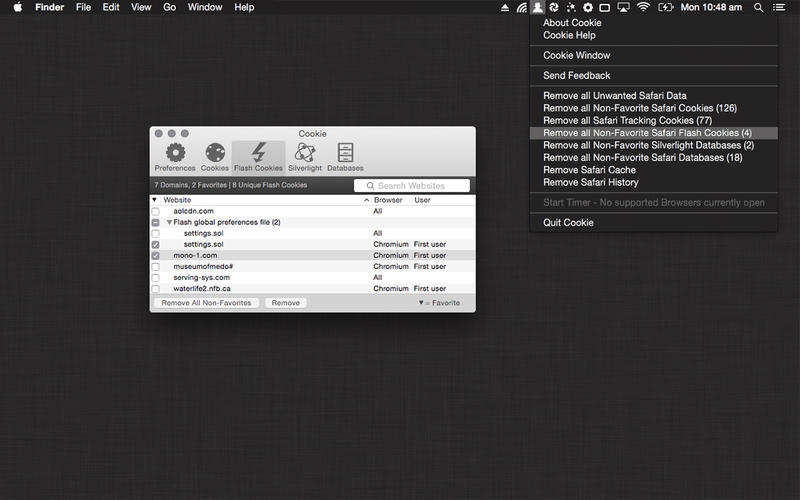Open the Window menu
The height and width of the screenshot is (500, 800).
tap(205, 7)
